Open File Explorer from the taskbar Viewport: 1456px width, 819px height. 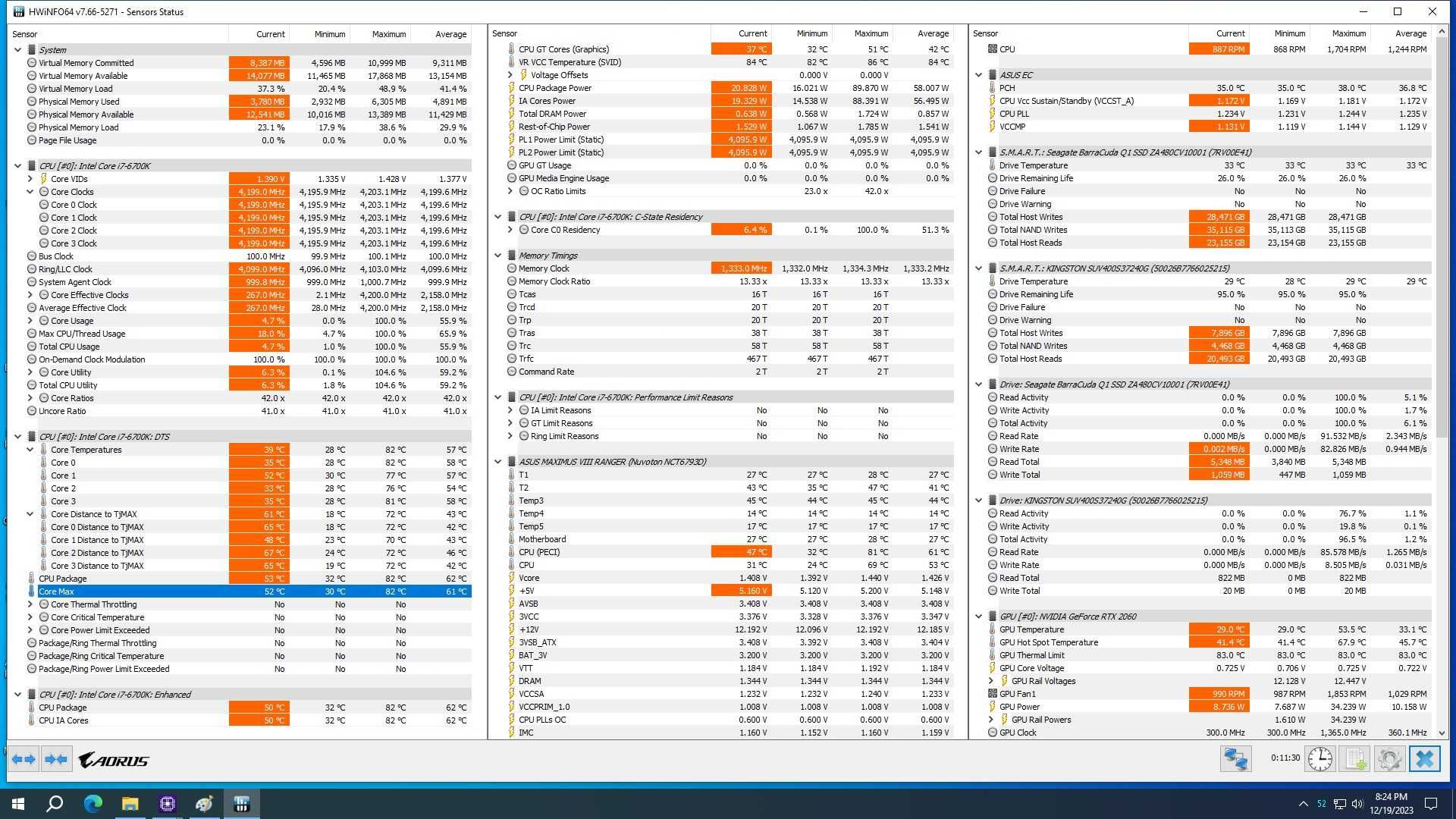[130, 804]
